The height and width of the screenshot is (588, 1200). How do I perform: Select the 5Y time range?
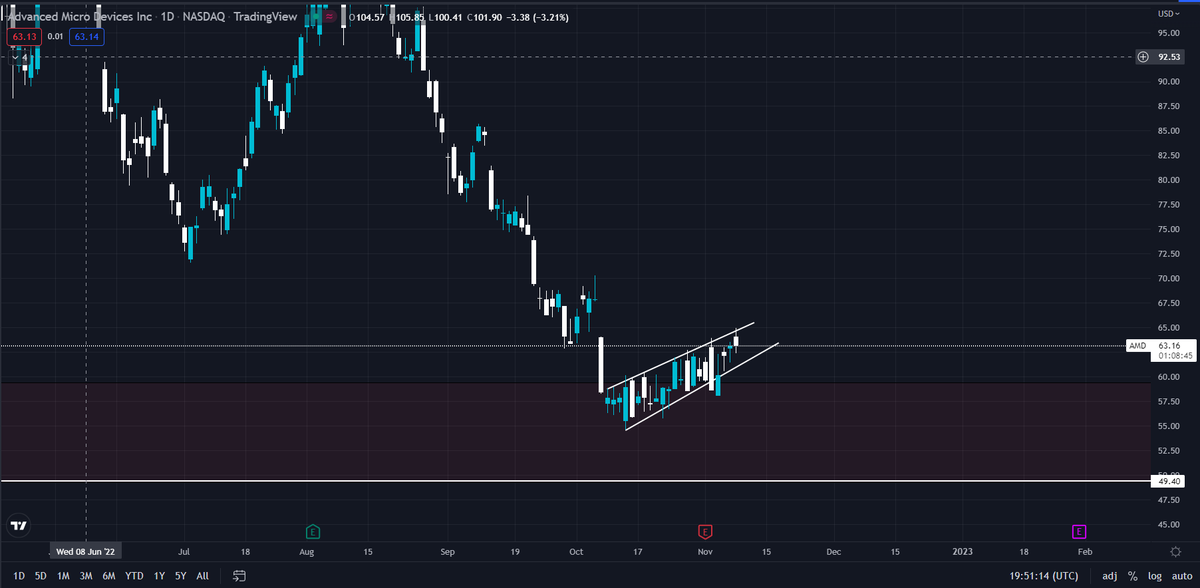[180, 576]
